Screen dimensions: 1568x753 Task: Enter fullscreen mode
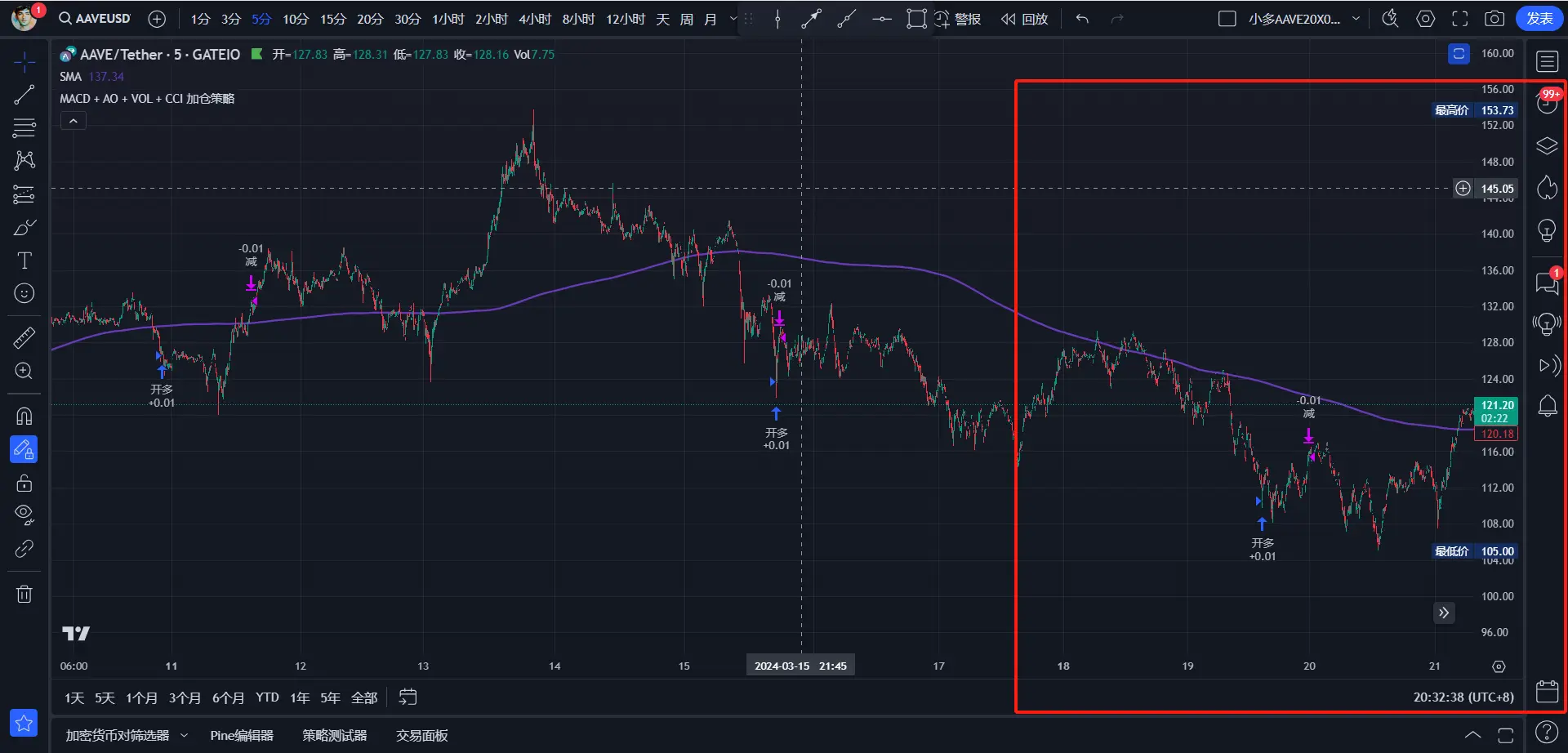pyautogui.click(x=1459, y=19)
